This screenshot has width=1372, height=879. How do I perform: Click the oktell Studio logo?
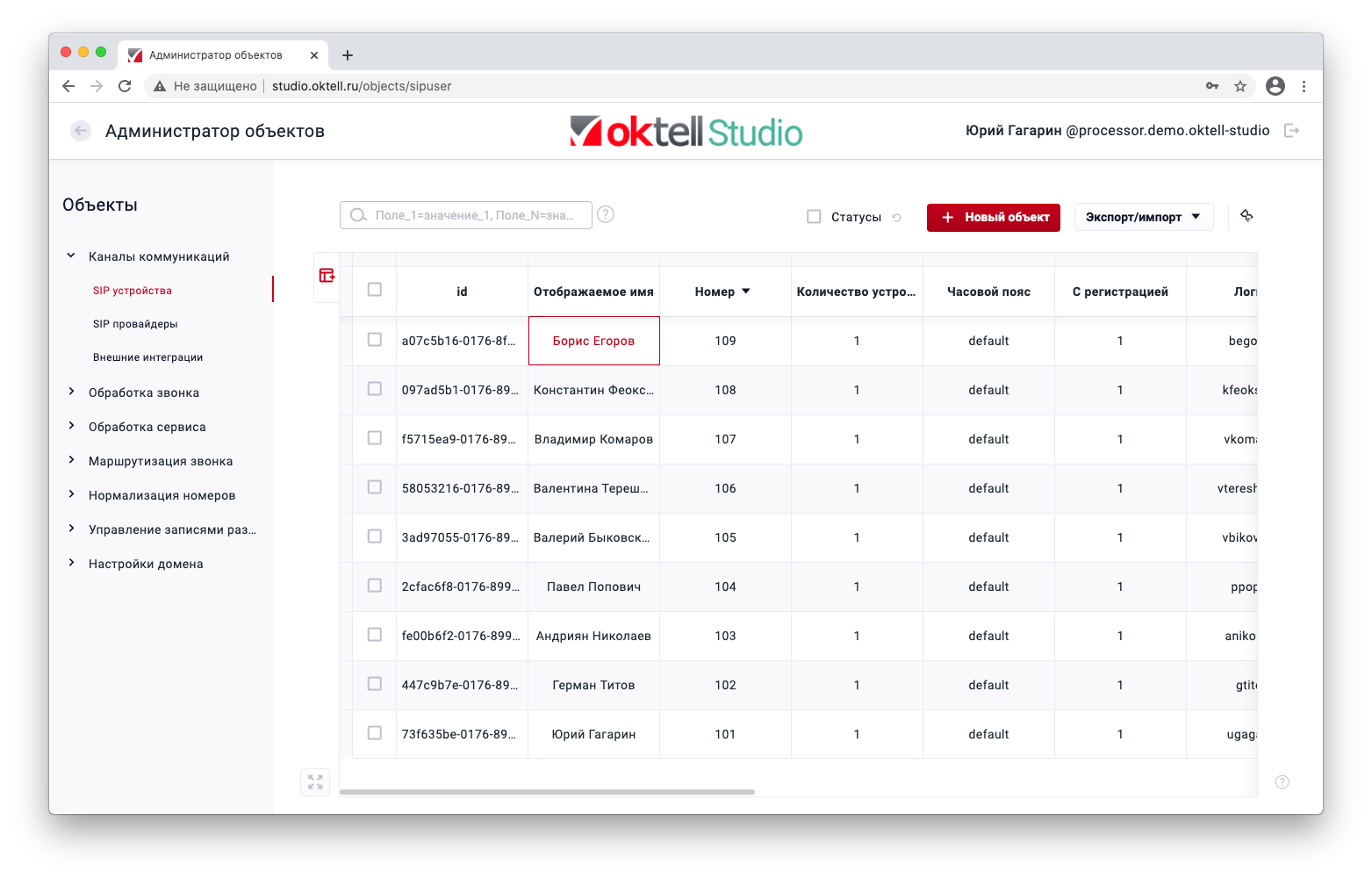point(686,132)
